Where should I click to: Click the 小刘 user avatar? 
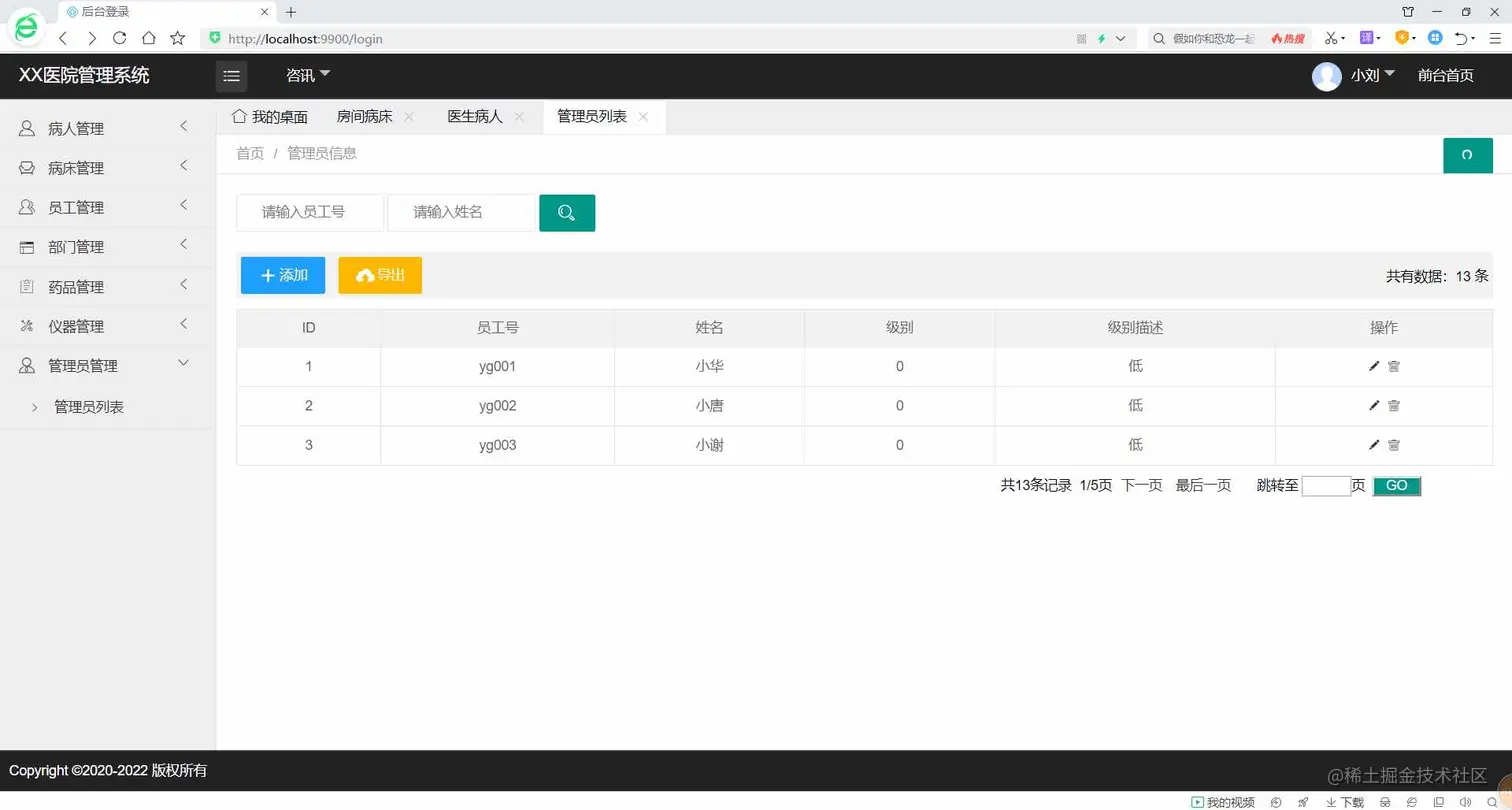1326,76
